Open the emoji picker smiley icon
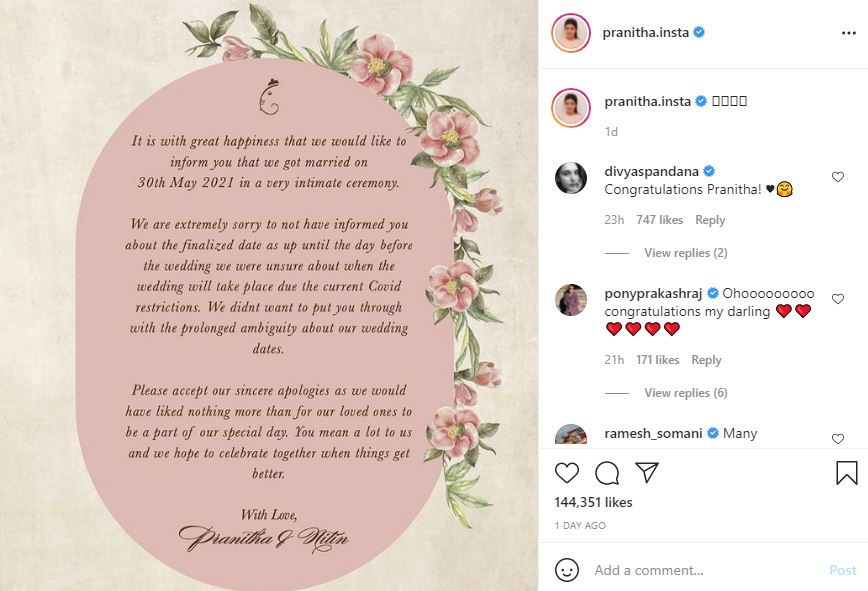This screenshot has height=591, width=868. coord(566,570)
